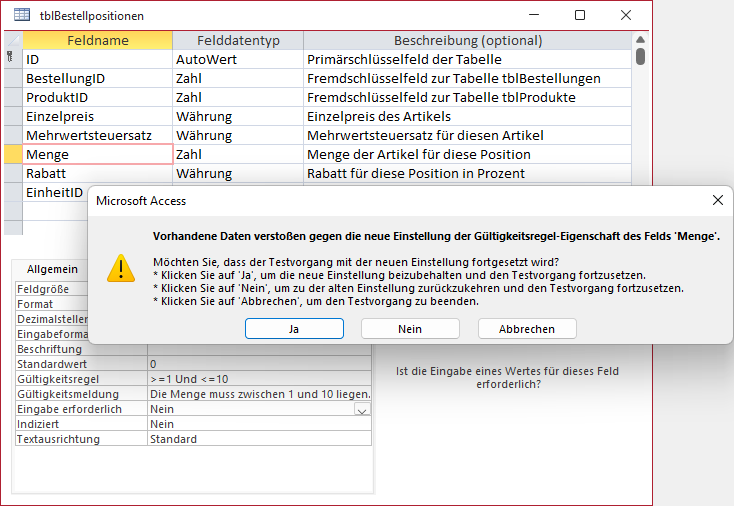
Task: Click the 'Standardwert' value field
Action: pos(258,364)
